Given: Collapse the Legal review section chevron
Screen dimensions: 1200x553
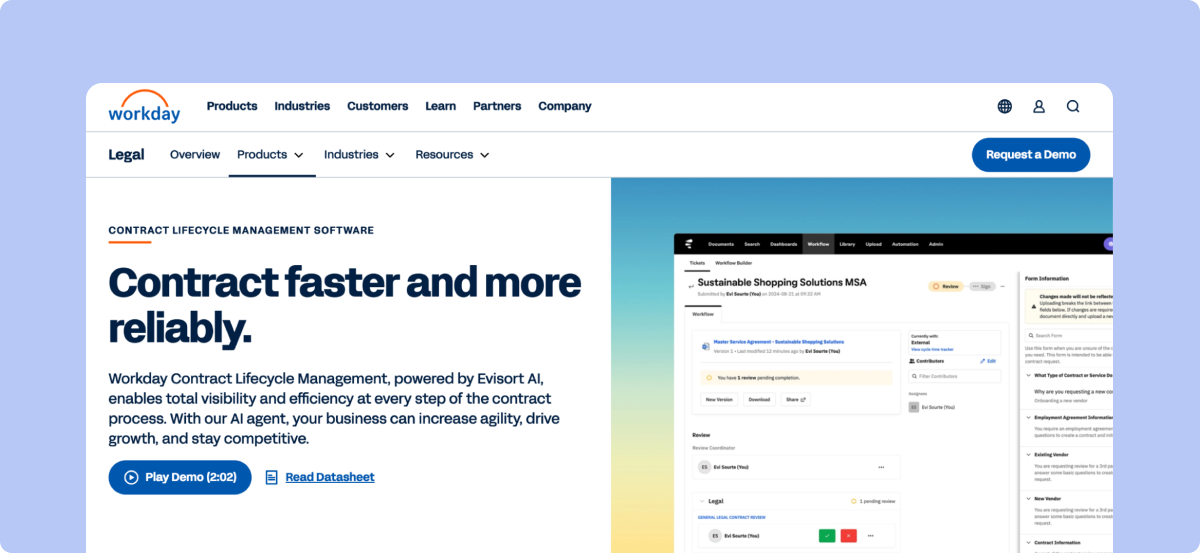Looking at the screenshot, I should (702, 501).
